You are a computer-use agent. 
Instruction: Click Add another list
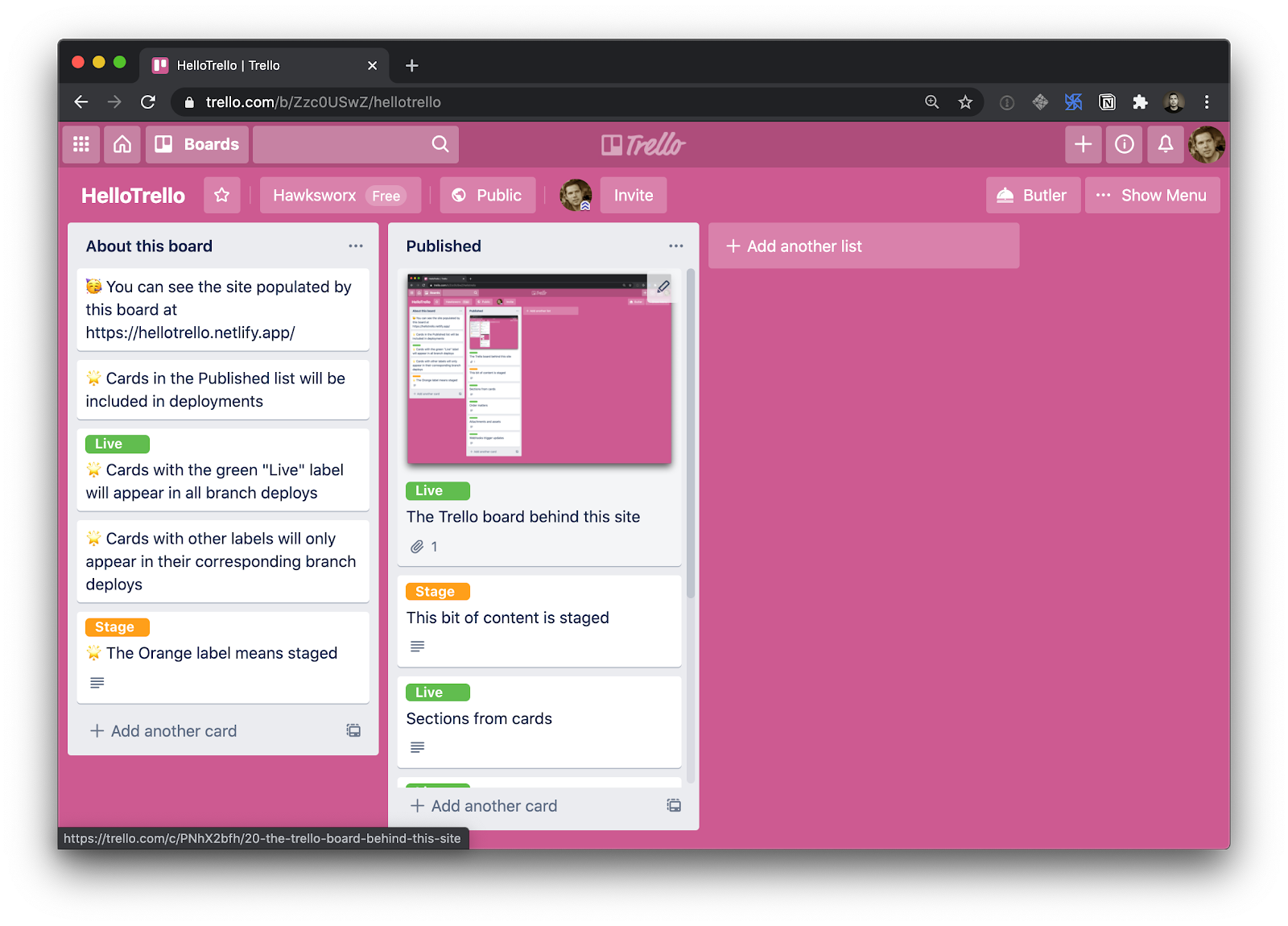(x=864, y=246)
